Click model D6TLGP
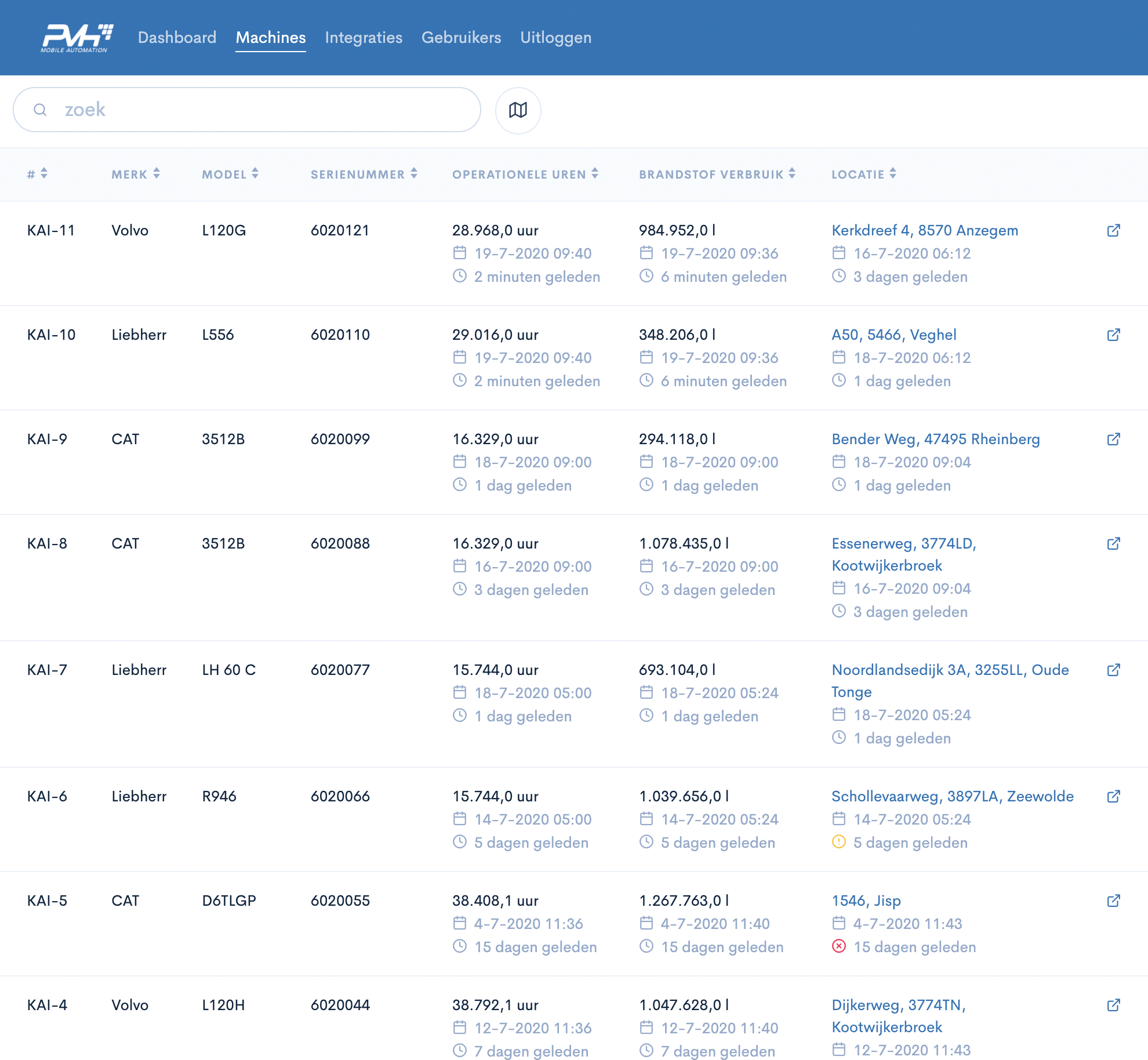Image resolution: width=1148 pixels, height=1060 pixels. 229,901
